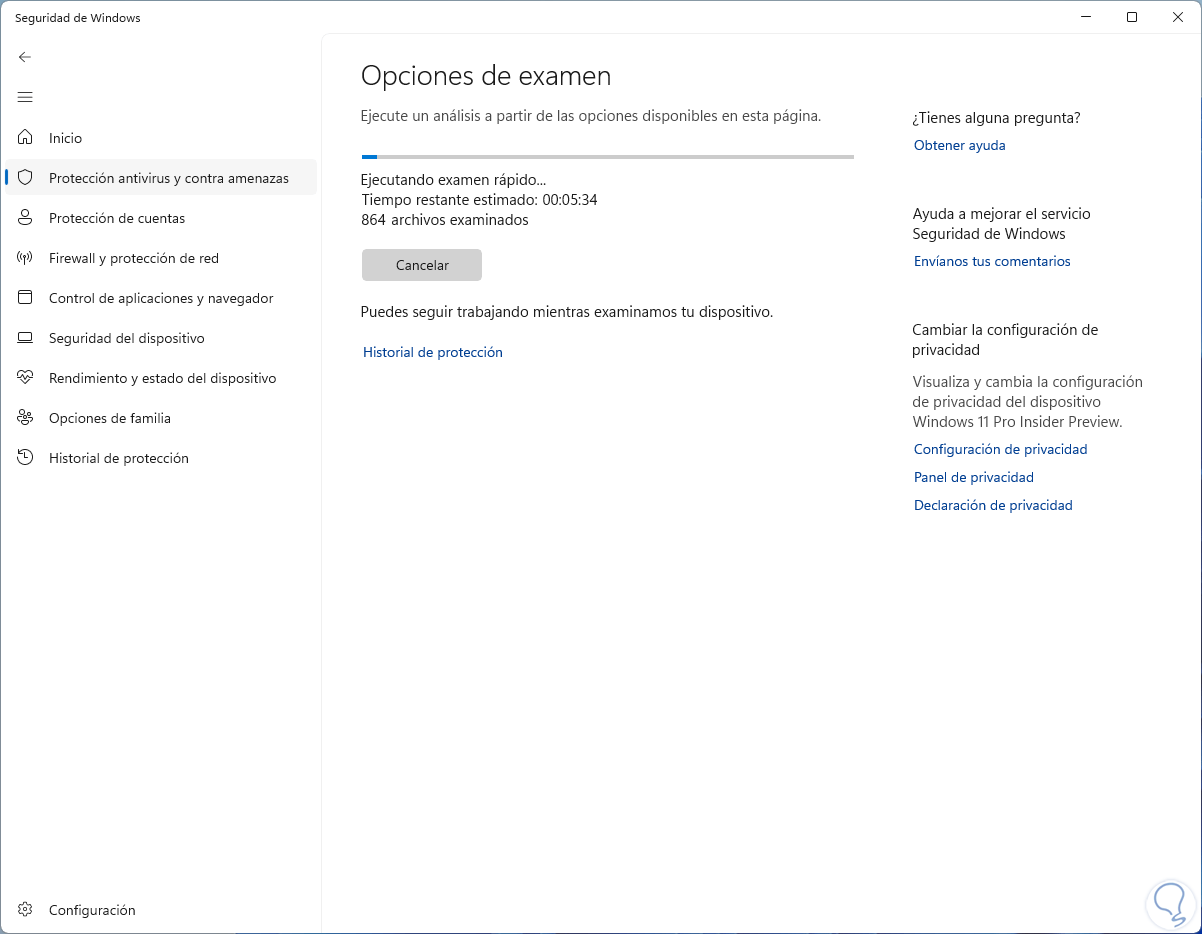
Task: Click the quick scan progress bar
Action: [x=608, y=157]
